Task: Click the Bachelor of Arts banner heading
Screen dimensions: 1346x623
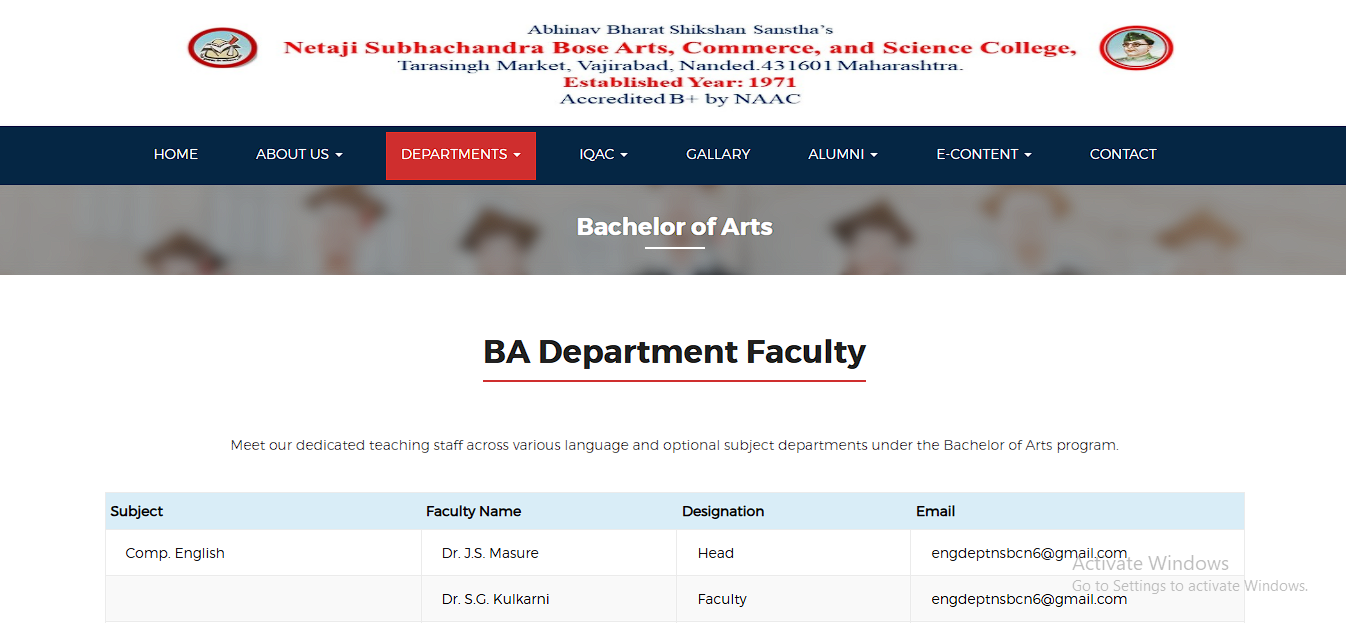Action: point(674,227)
